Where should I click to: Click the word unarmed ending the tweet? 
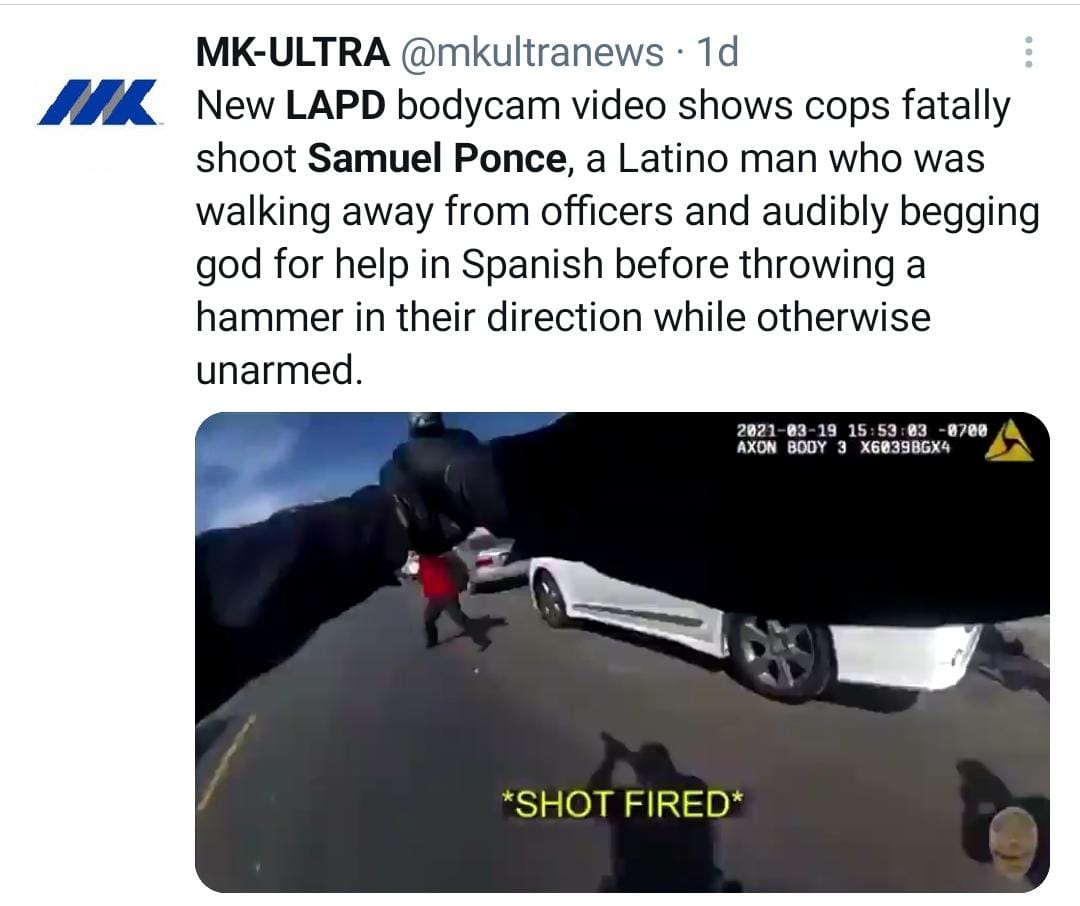[279, 370]
